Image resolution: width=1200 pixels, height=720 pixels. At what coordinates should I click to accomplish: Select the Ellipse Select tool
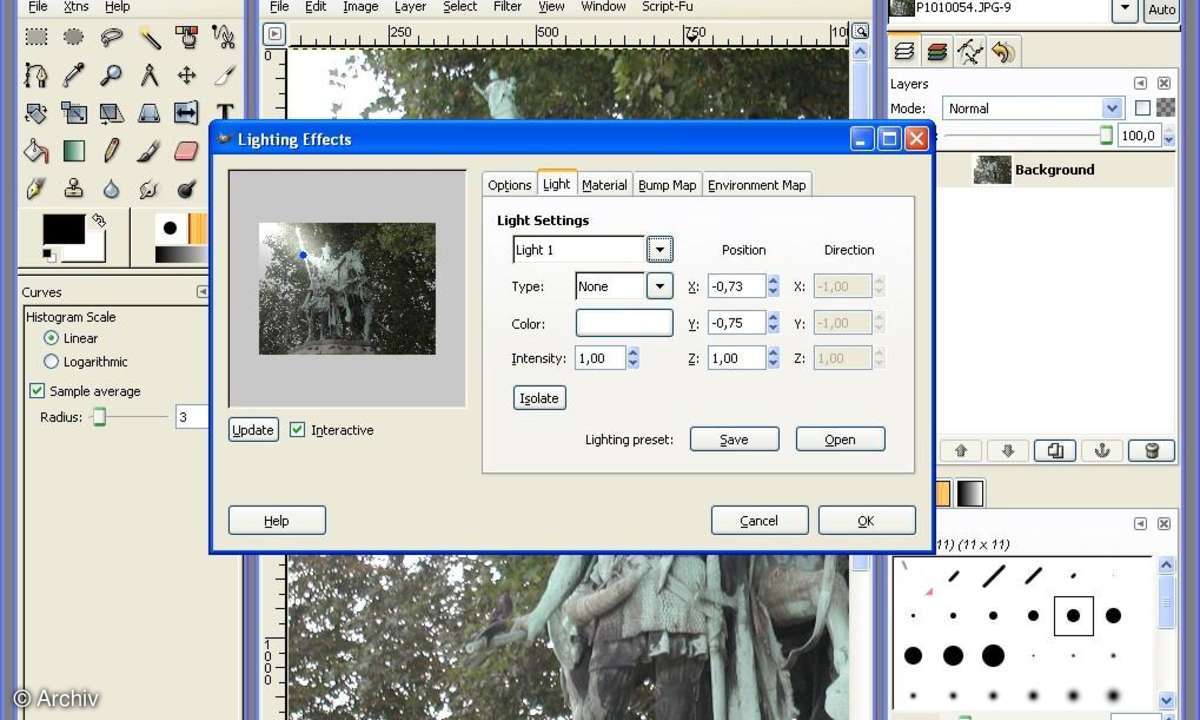coord(74,37)
